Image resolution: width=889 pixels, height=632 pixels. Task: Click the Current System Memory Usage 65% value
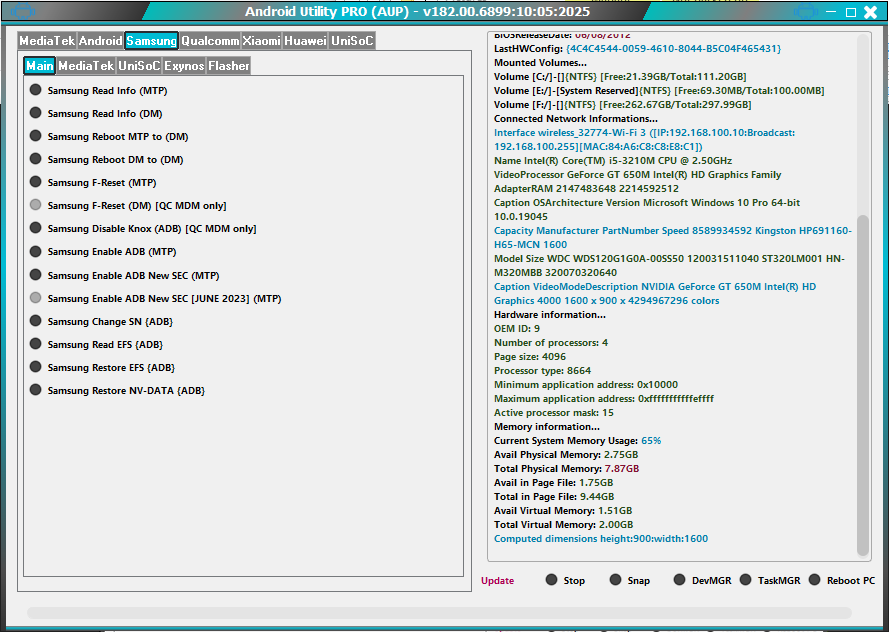tap(651, 440)
